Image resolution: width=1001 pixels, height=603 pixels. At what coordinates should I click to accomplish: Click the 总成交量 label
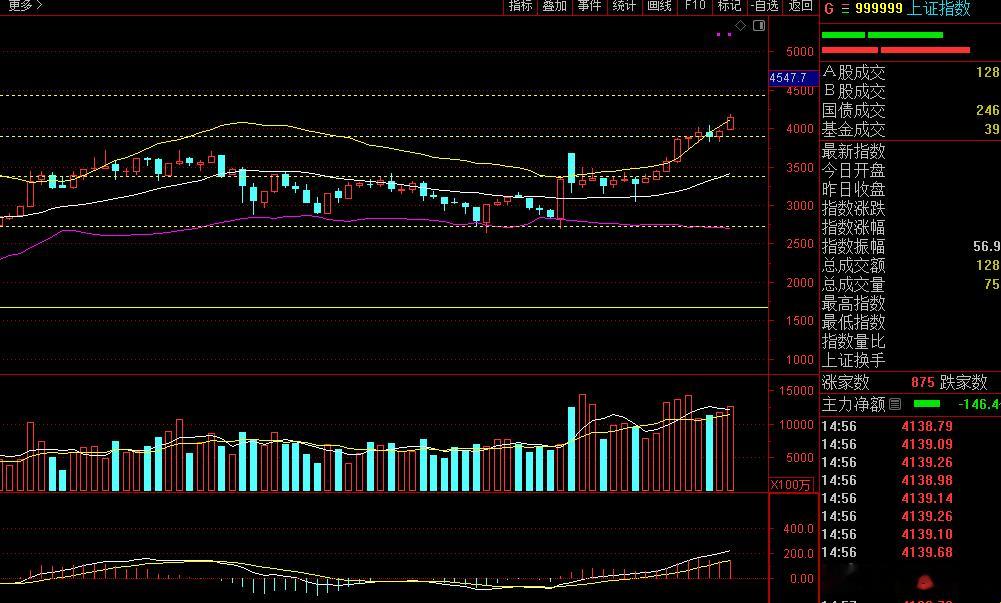click(854, 284)
